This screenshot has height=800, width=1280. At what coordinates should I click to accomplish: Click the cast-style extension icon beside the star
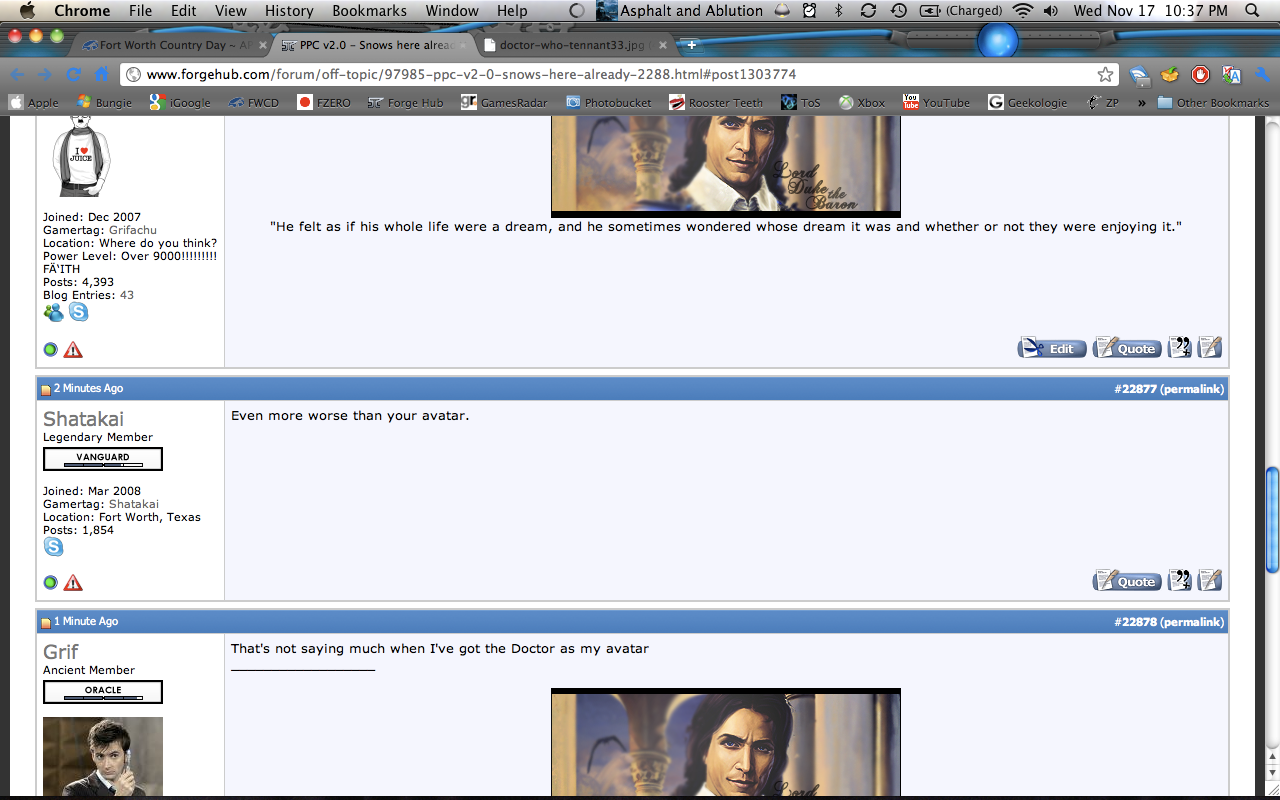[x=1140, y=75]
